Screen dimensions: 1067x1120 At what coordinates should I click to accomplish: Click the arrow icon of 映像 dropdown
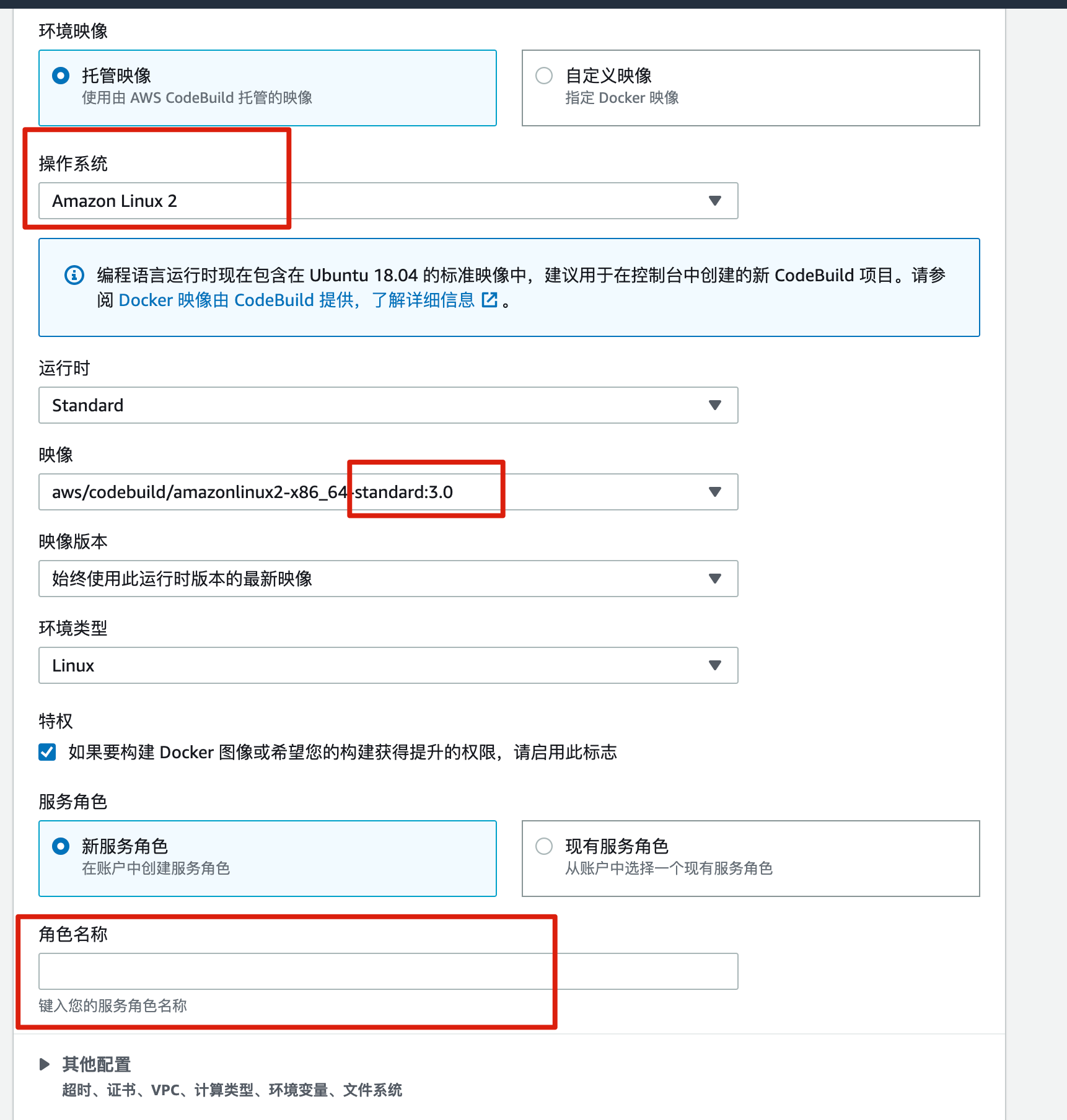click(x=715, y=492)
